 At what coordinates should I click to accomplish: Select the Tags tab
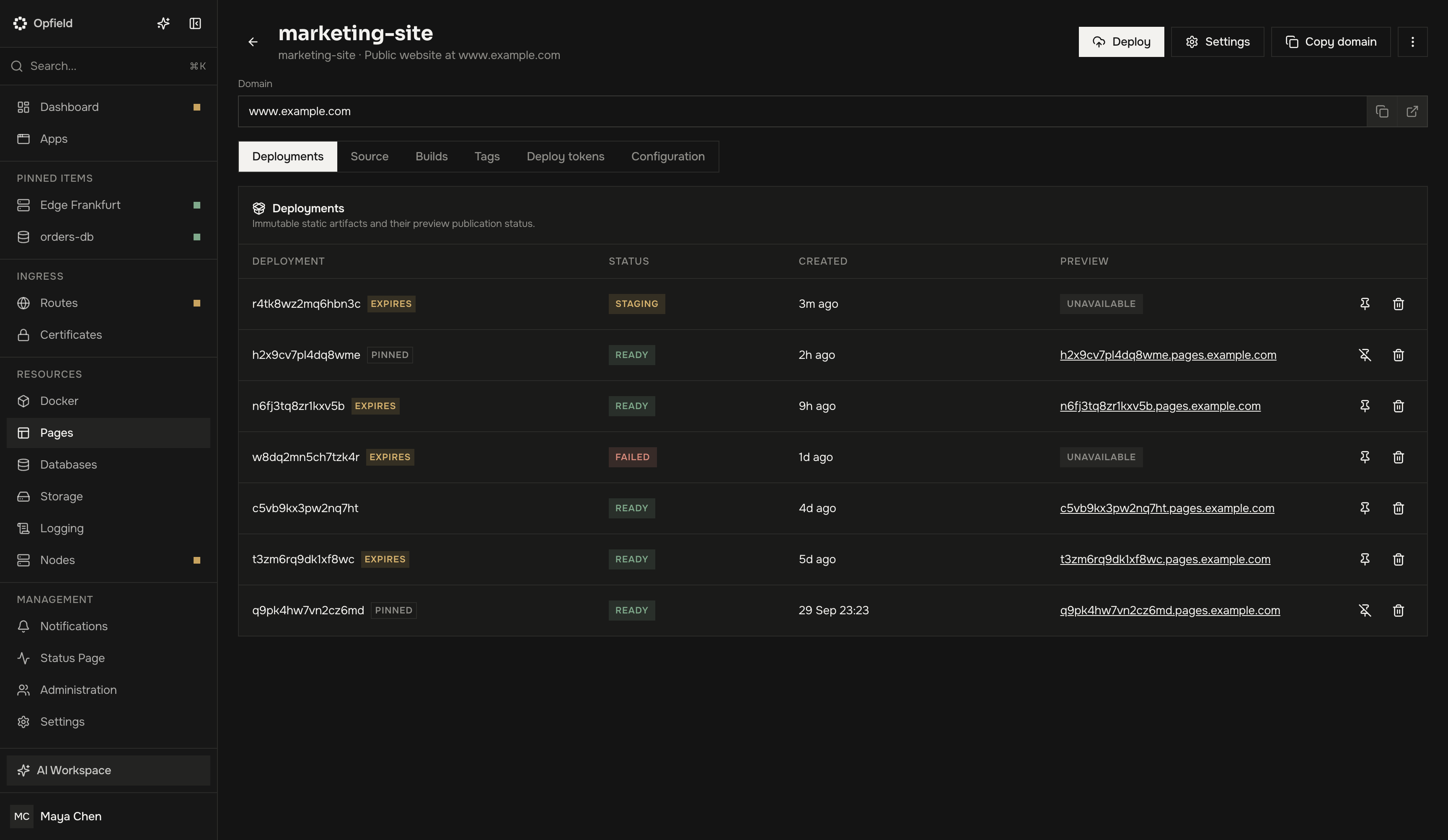(x=487, y=157)
